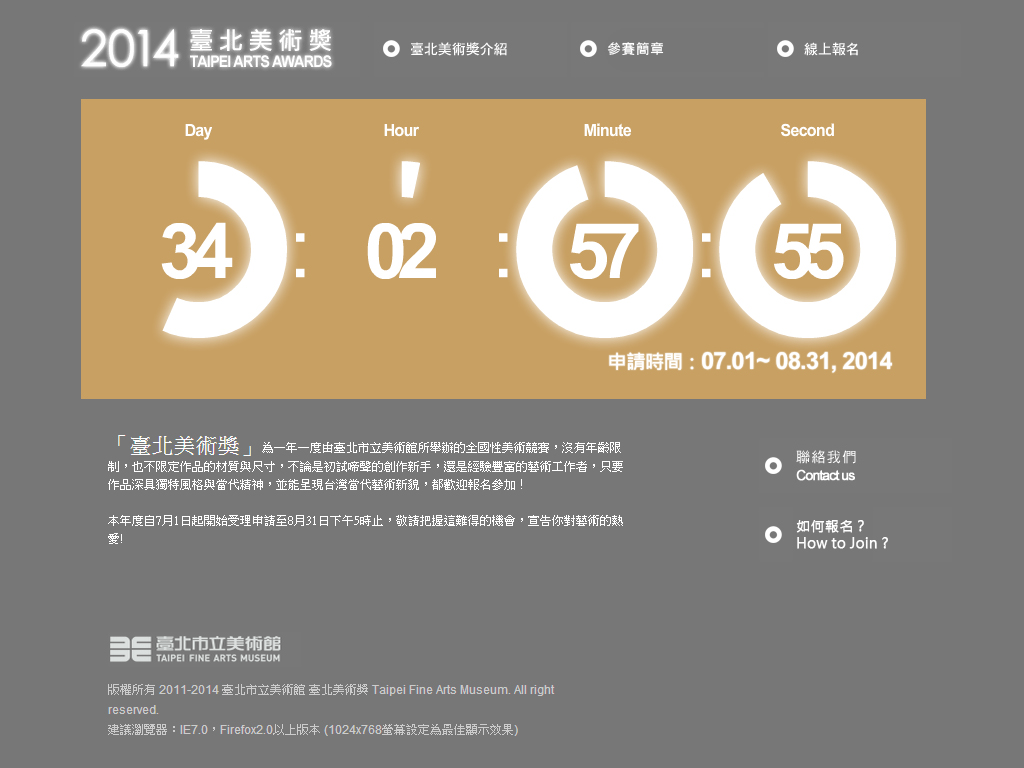Open the Contact us link
The height and width of the screenshot is (768, 1024).
click(825, 466)
